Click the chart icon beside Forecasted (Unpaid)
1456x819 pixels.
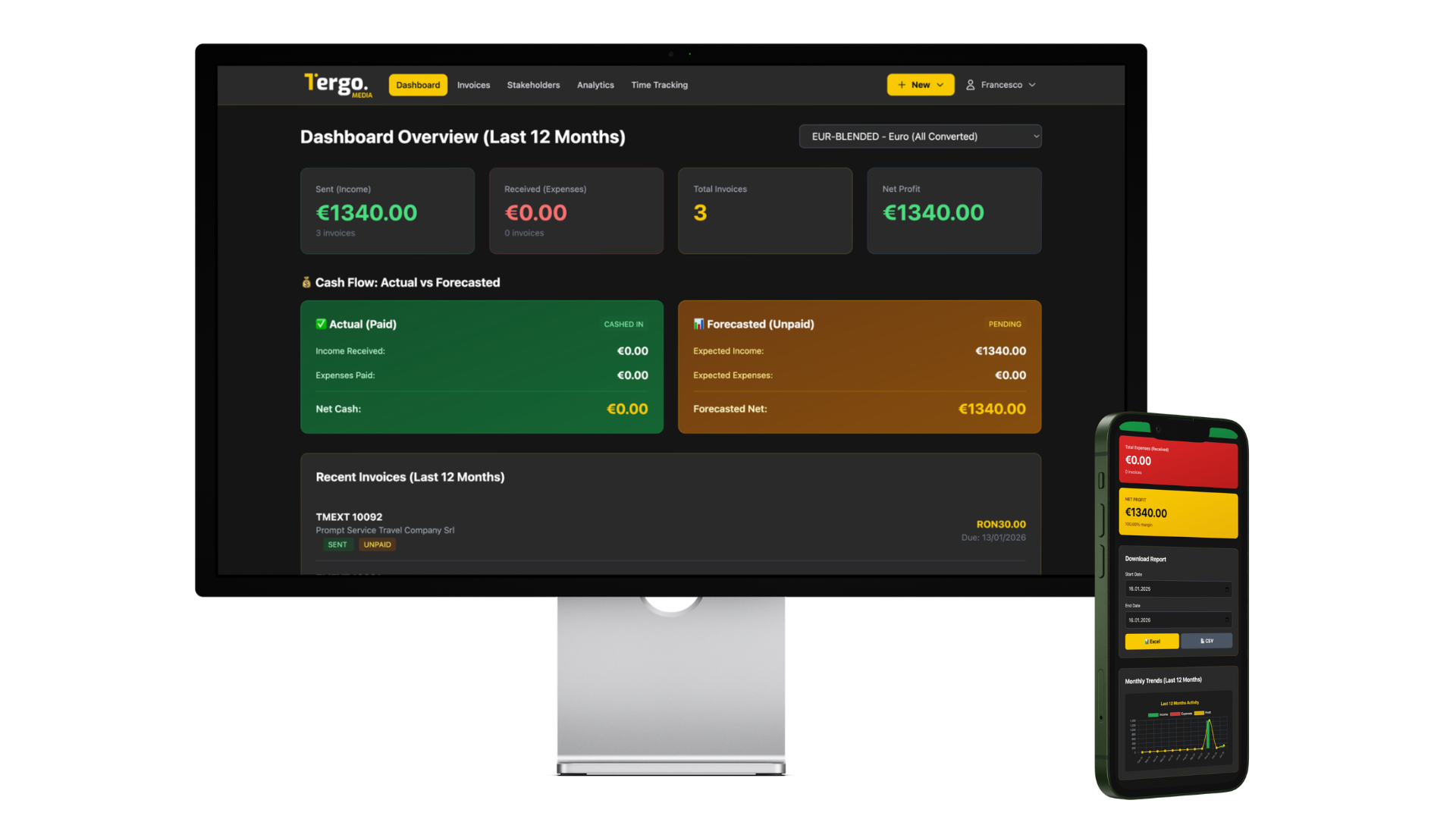click(x=698, y=324)
